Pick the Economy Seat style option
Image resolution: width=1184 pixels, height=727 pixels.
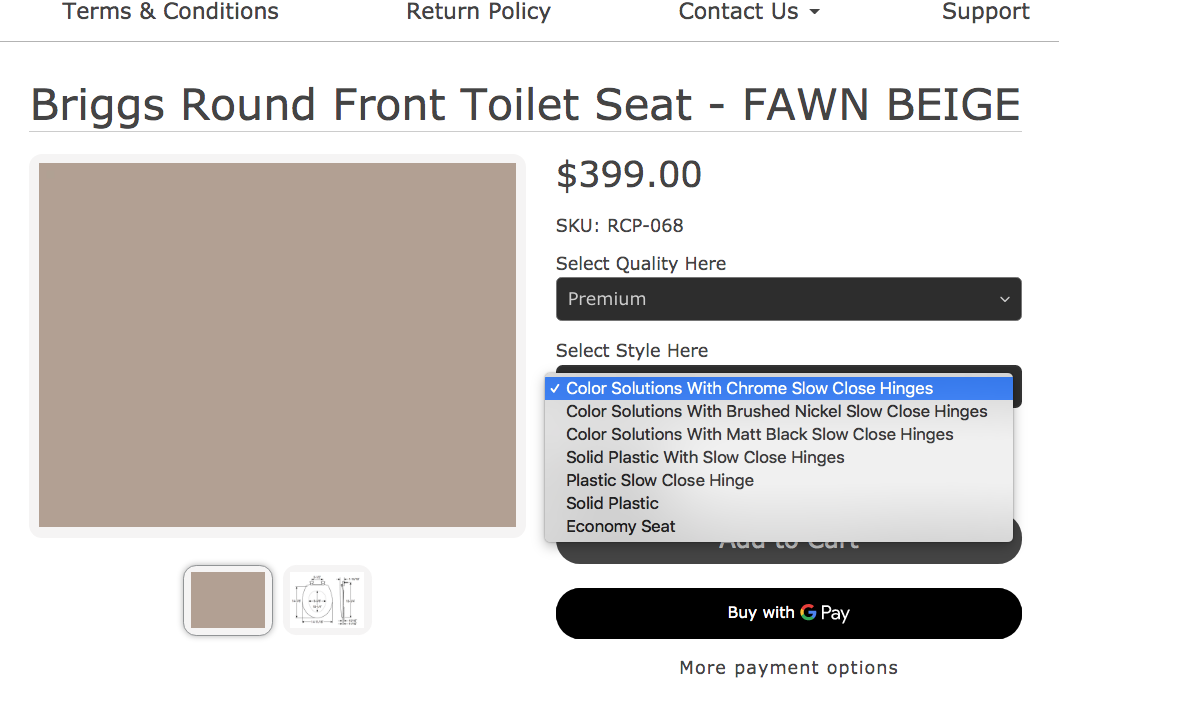(620, 527)
